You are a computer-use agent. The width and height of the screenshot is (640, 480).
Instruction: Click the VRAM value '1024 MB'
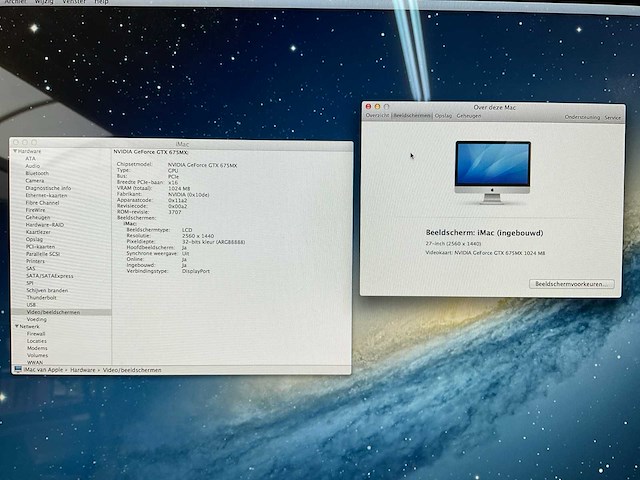[x=179, y=189]
